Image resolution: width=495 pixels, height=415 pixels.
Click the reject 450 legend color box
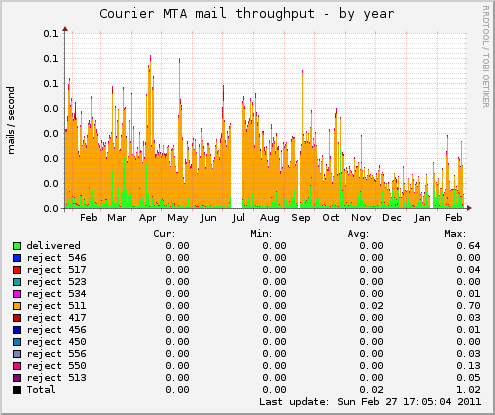pos(17,342)
